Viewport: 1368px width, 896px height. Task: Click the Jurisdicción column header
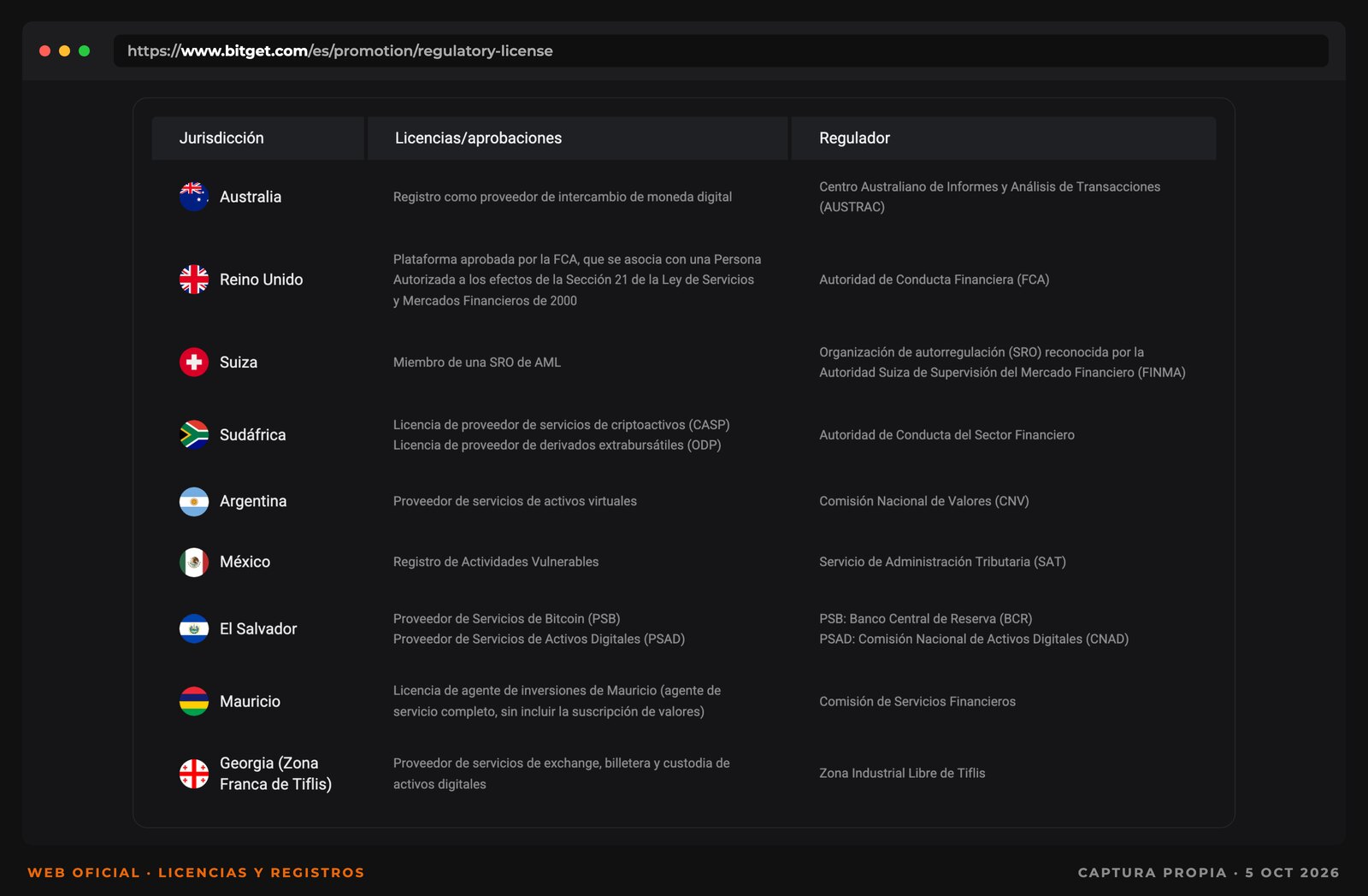coord(257,139)
